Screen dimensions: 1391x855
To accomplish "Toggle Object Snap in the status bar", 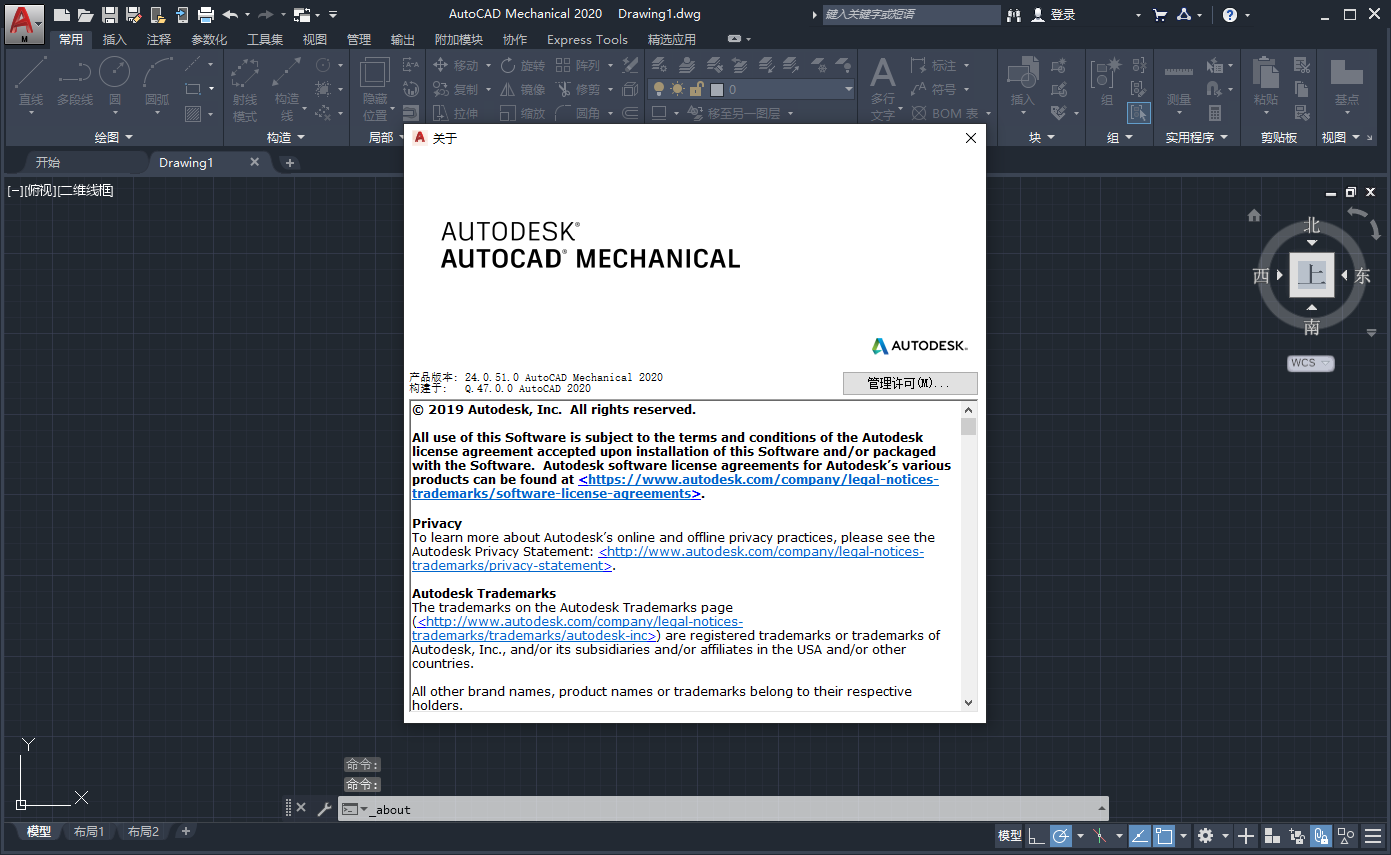I will tap(1162, 836).
